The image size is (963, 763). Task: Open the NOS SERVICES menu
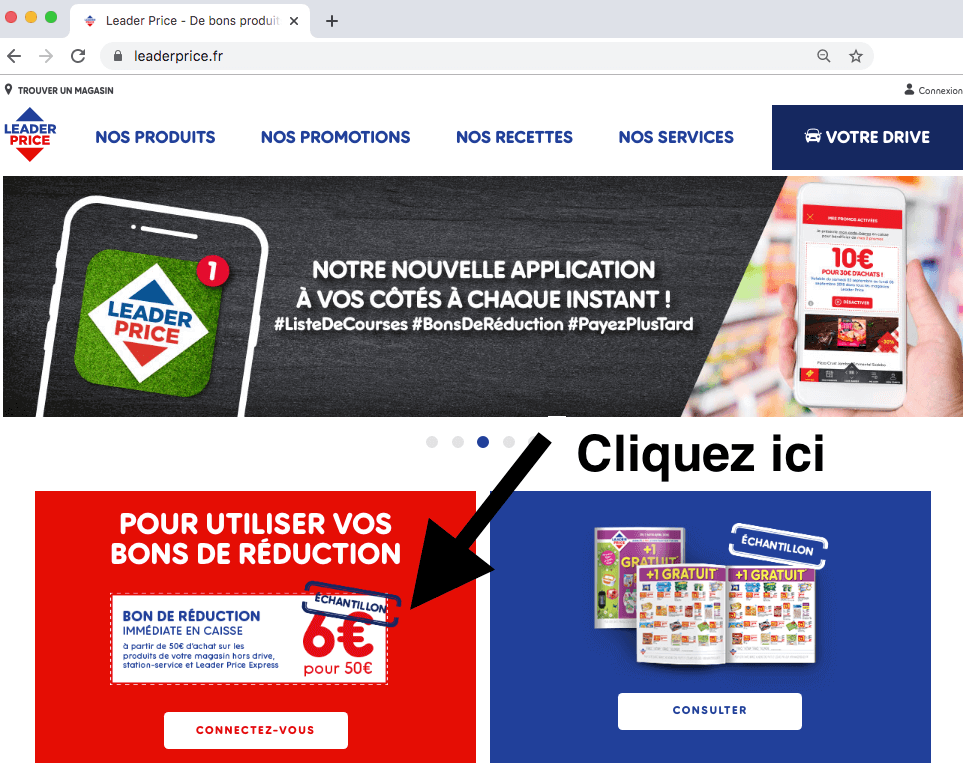coord(676,137)
